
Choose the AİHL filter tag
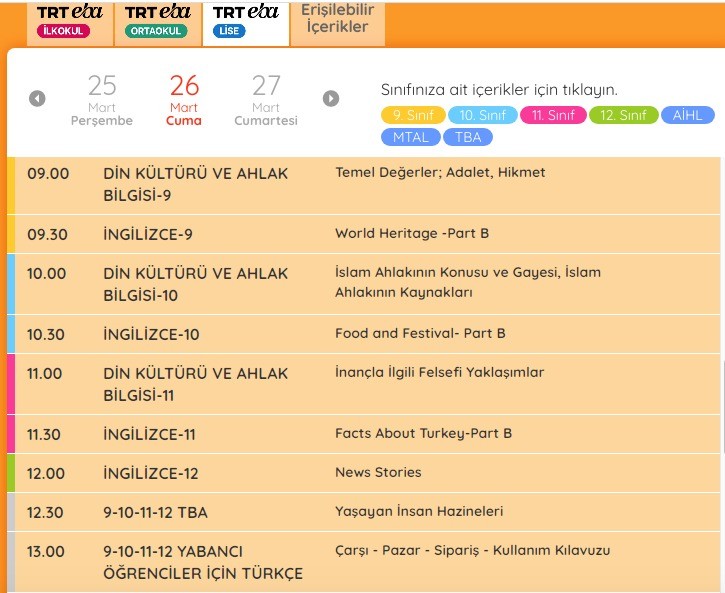[687, 115]
